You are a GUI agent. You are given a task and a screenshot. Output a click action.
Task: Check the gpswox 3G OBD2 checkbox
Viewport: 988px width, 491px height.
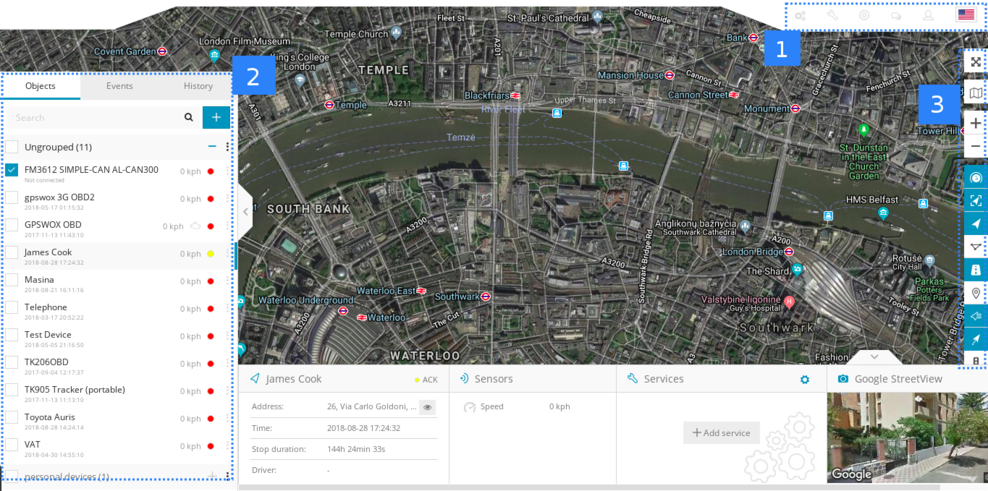tap(11, 199)
